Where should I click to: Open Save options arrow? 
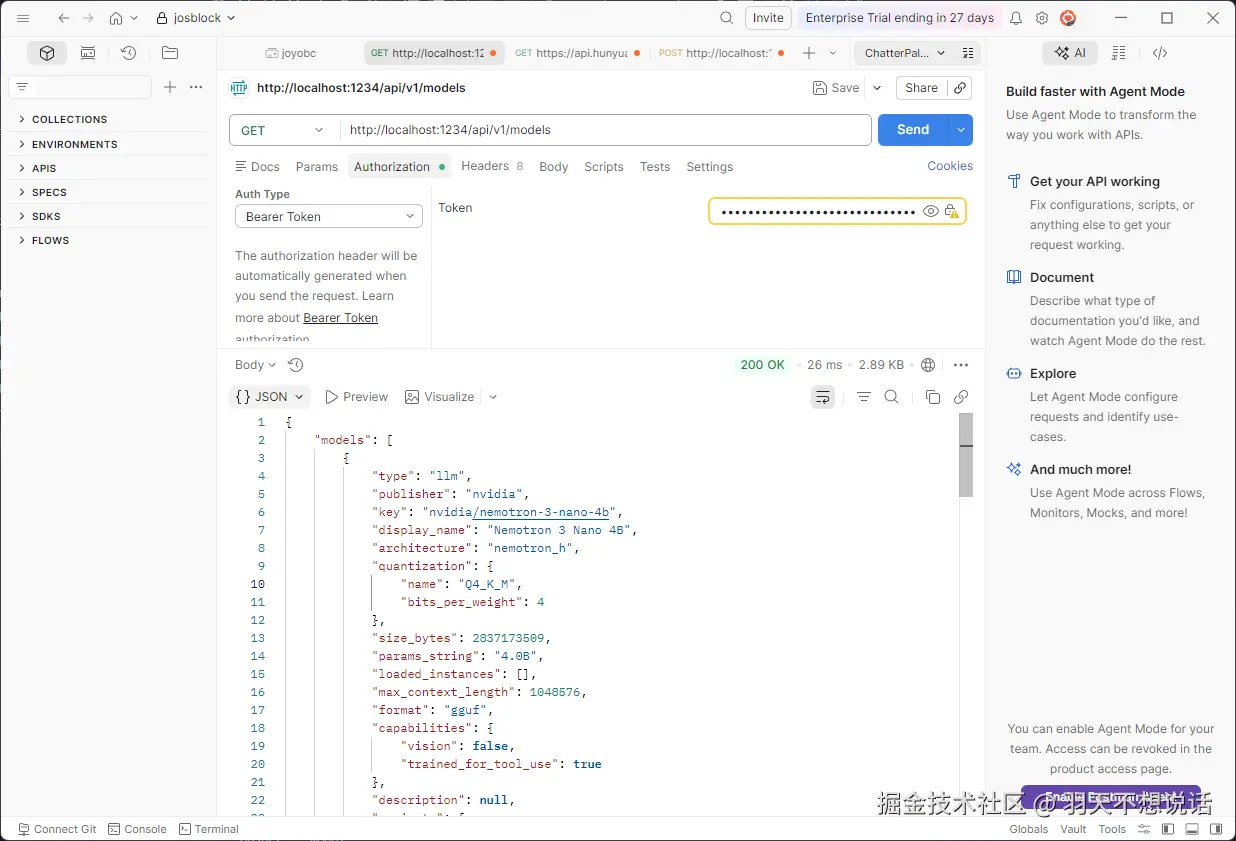coord(877,88)
